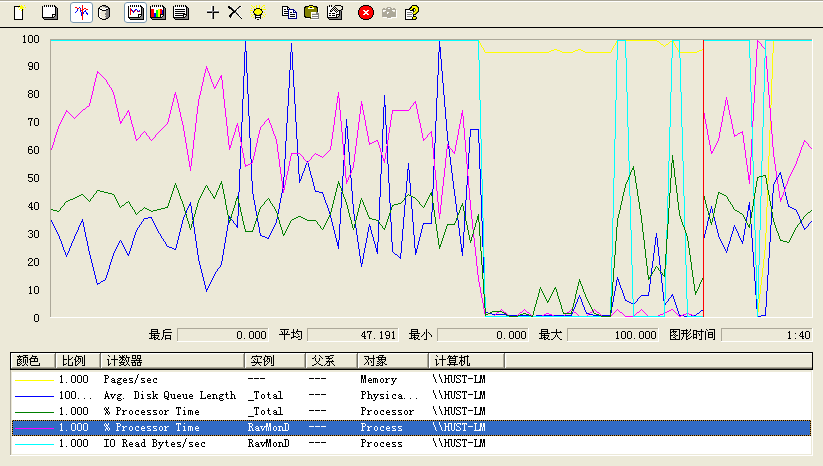Delete the selected counter with the X icon

coord(234,12)
